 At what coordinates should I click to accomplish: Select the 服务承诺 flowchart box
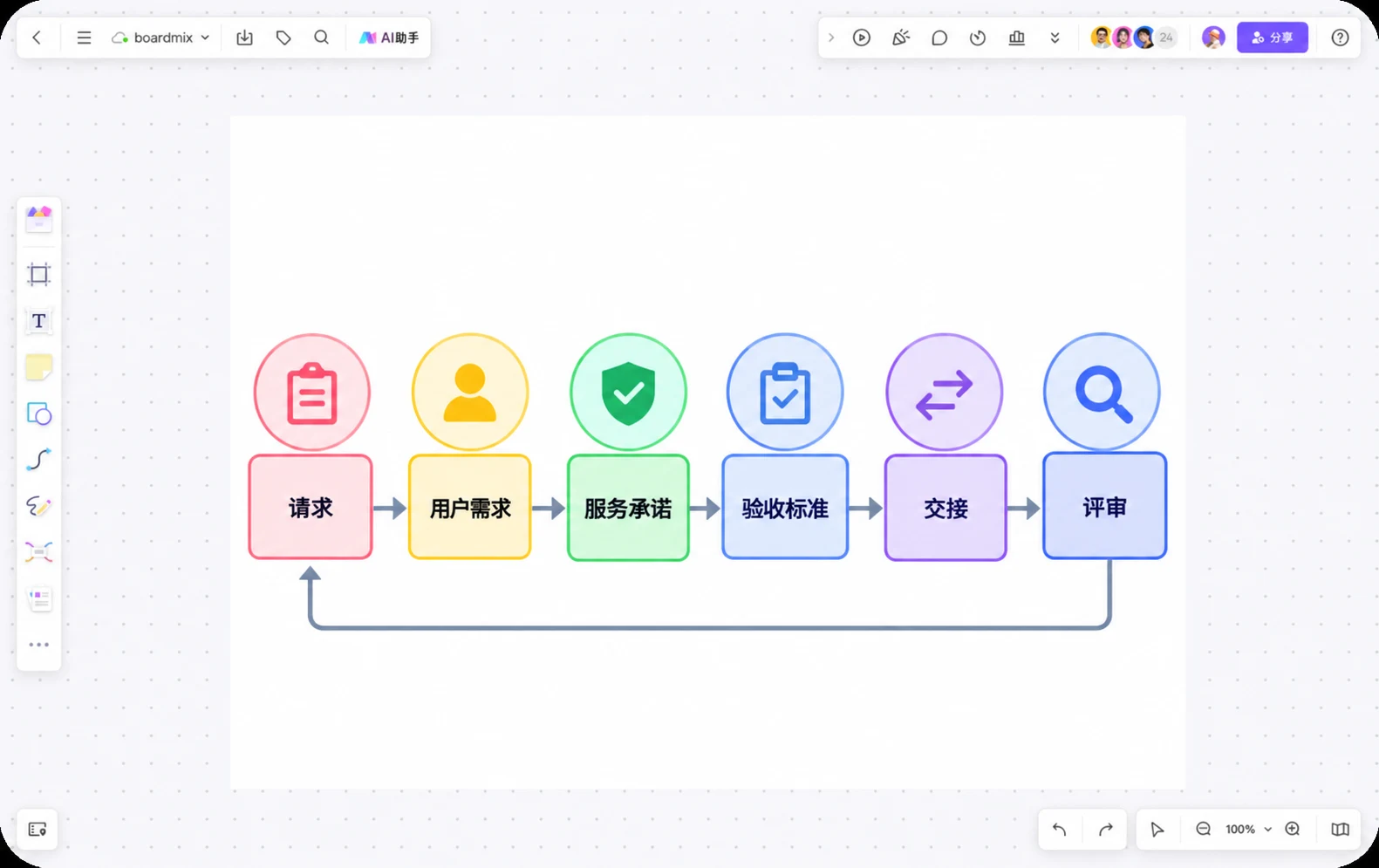tap(628, 507)
